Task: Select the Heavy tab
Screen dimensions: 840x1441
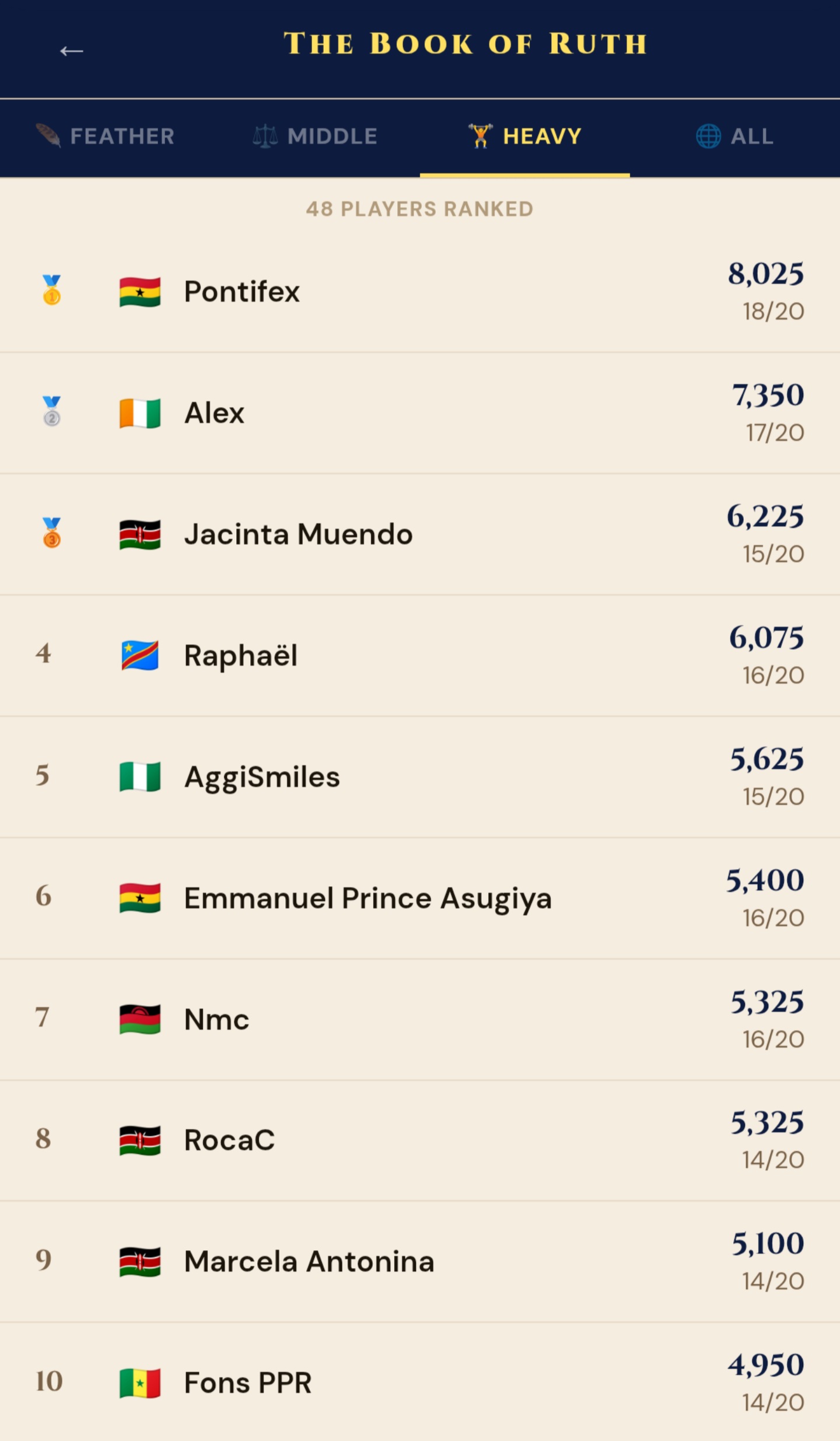Action: tap(525, 137)
